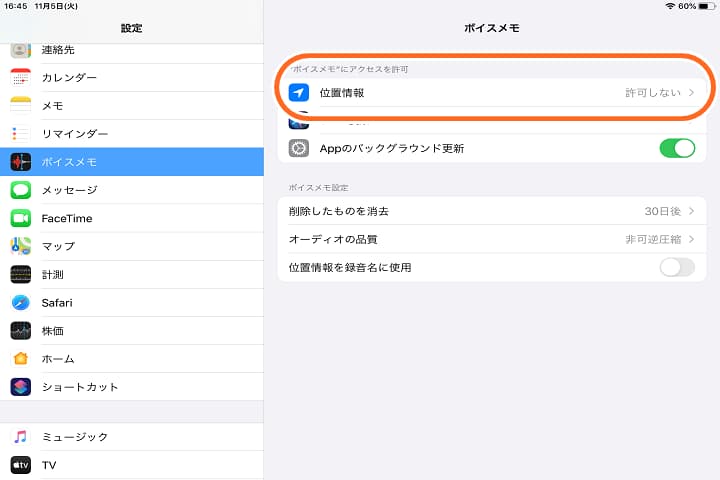Click the 16:45 clock in status bar
The height and width of the screenshot is (480, 720).
[x=16, y=6]
